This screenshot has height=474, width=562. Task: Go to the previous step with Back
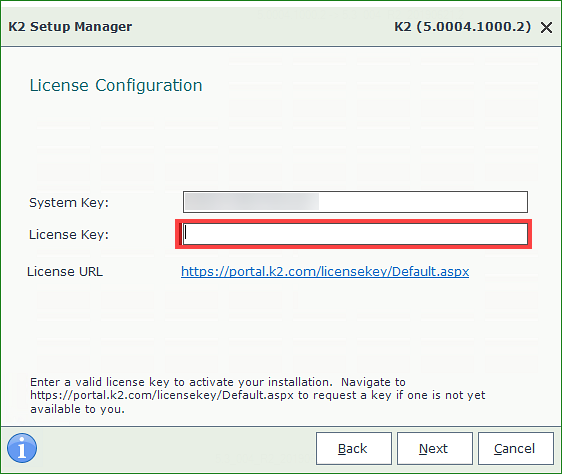tap(354, 449)
